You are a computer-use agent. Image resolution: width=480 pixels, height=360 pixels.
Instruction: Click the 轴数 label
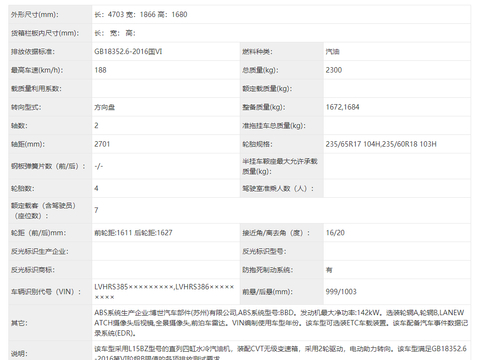click(x=19, y=126)
